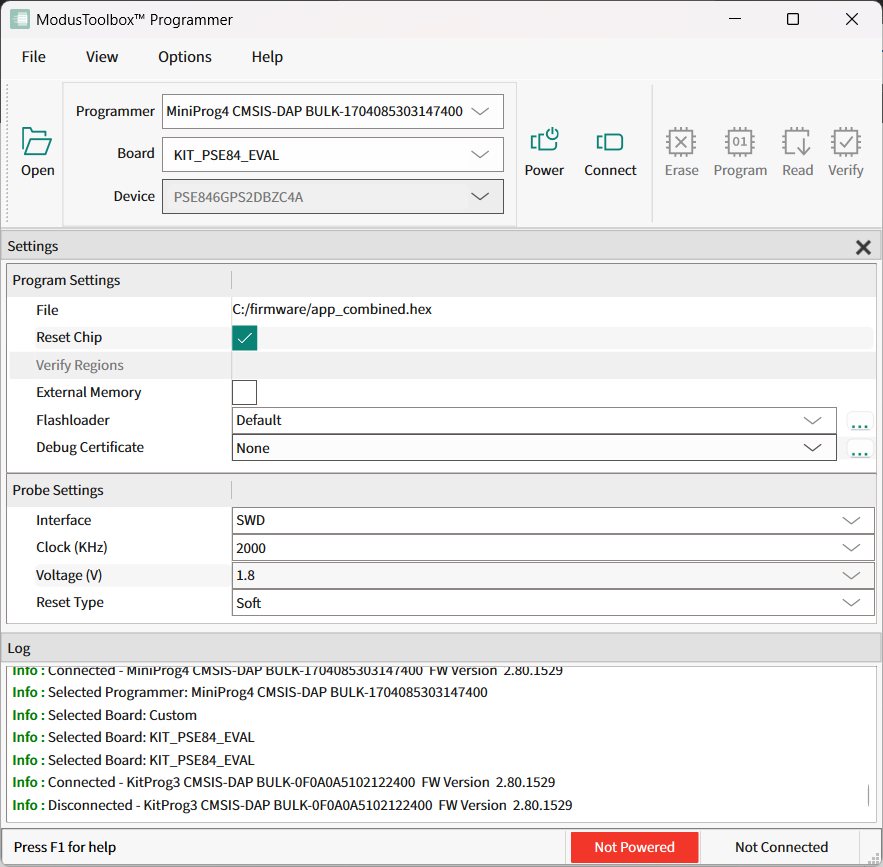Click the Erase chip icon
This screenshot has height=867, width=883.
(681, 142)
